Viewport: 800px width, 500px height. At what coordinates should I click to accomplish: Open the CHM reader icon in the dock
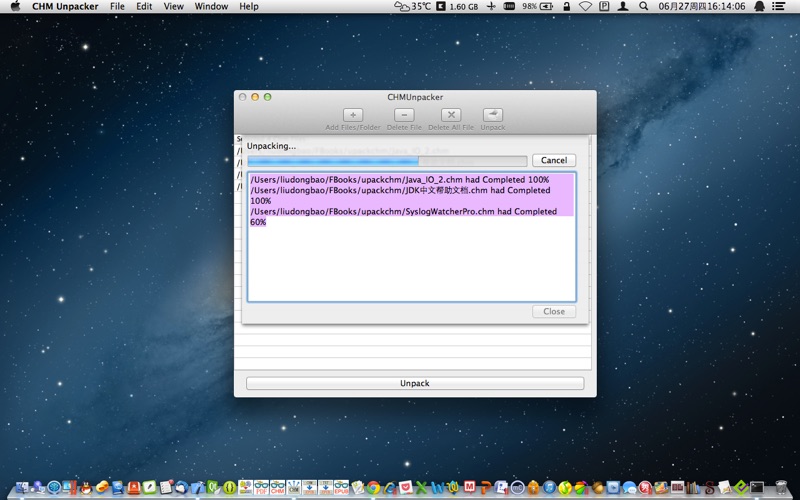pyautogui.click(x=278, y=487)
